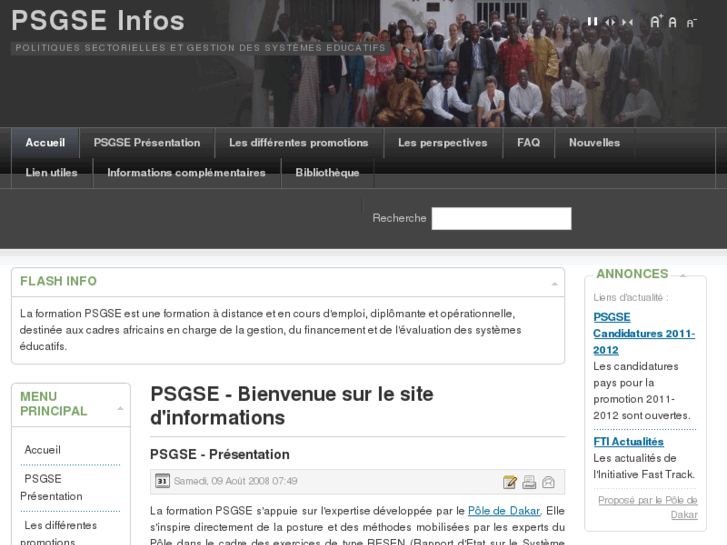Click the edit article pencil icon
Viewport: 727px width, 545px height.
pos(510,482)
